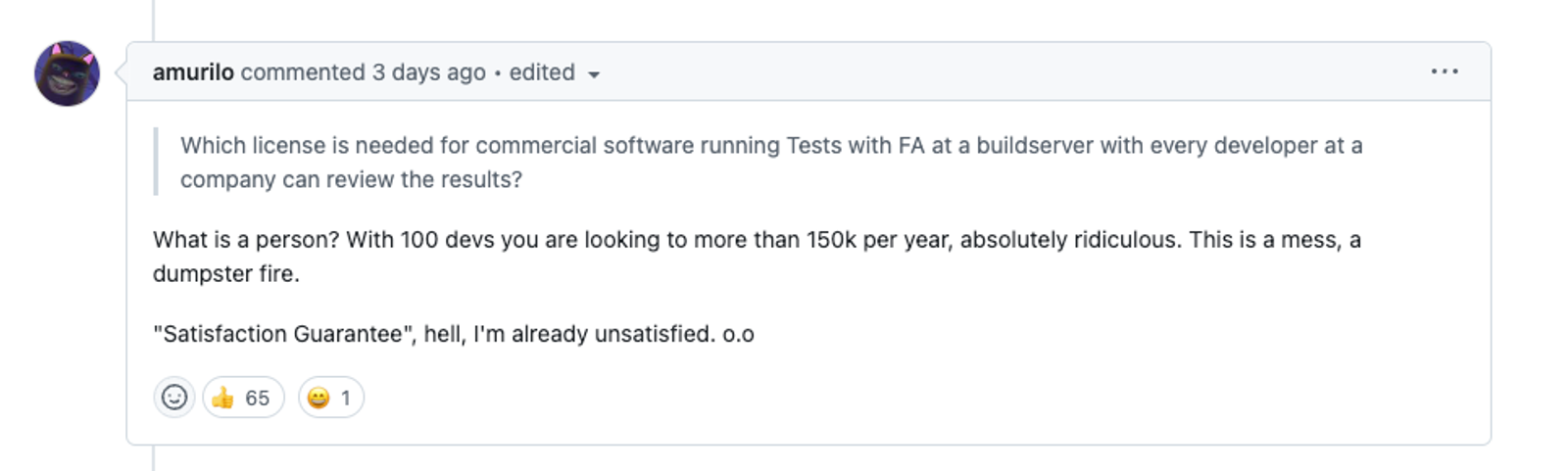Add a reaction with the smiley icon

coord(174,398)
